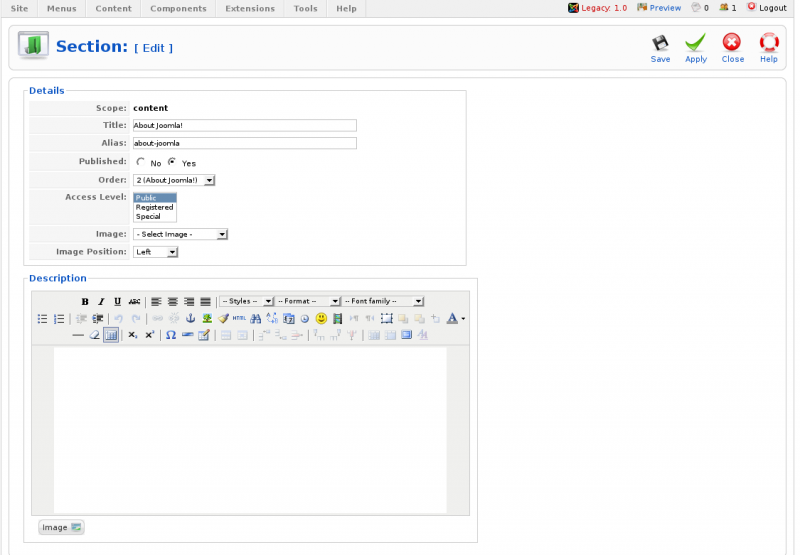
Task: Open the Font family dropdown
Action: 384,301
